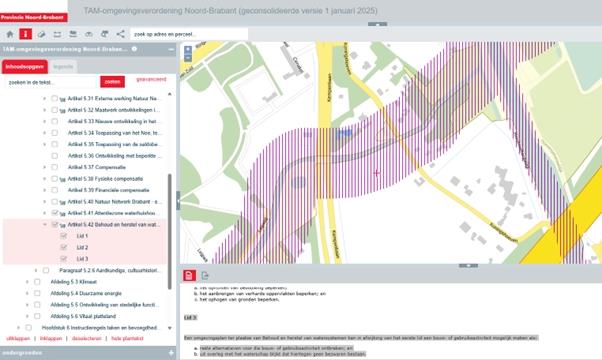Focus the zoeken in de tekst field
This screenshot has width=602, height=360.
(52, 82)
